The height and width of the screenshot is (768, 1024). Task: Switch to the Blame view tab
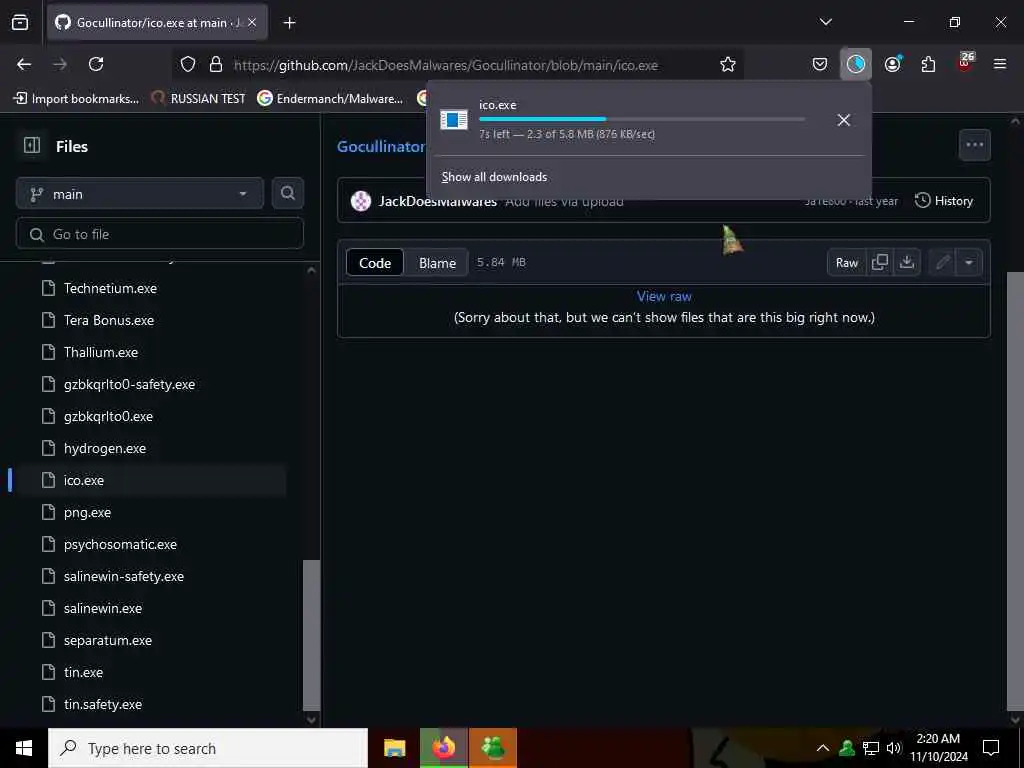[437, 263]
